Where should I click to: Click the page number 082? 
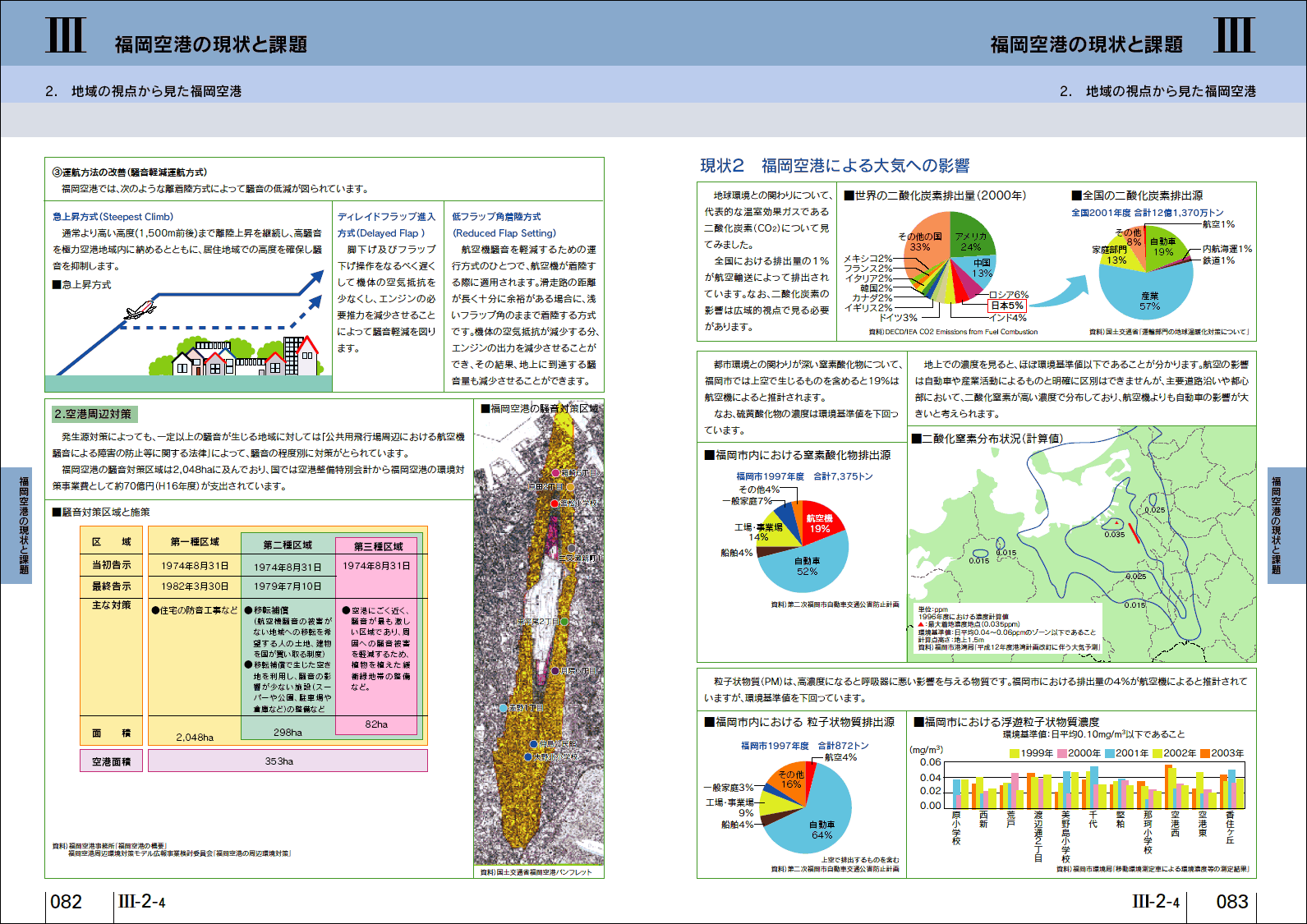pos(67,902)
